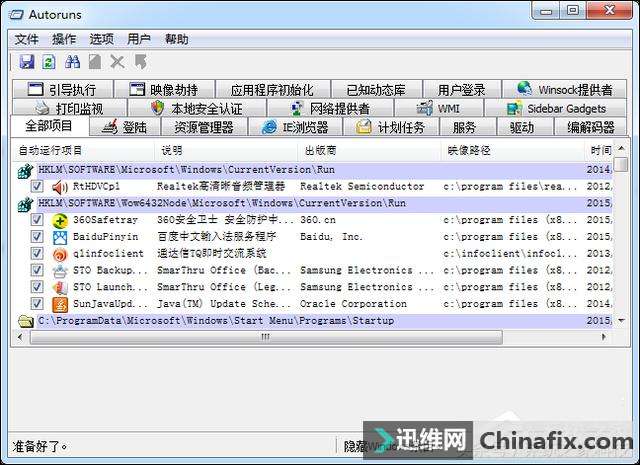Switch to the 应用程序初始化 tab
The width and height of the screenshot is (640, 465).
pyautogui.click(x=272, y=89)
